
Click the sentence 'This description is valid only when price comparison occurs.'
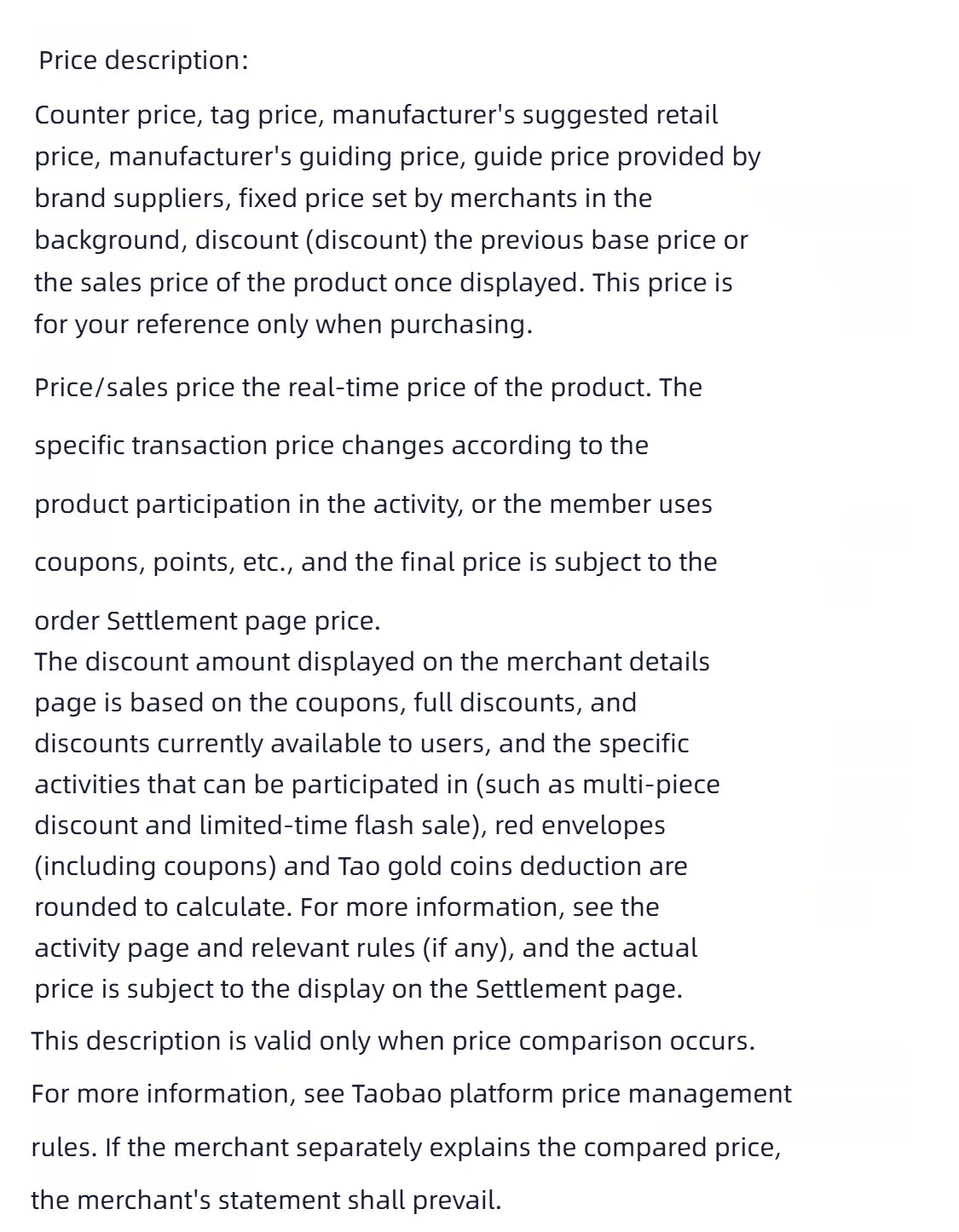point(393,1041)
